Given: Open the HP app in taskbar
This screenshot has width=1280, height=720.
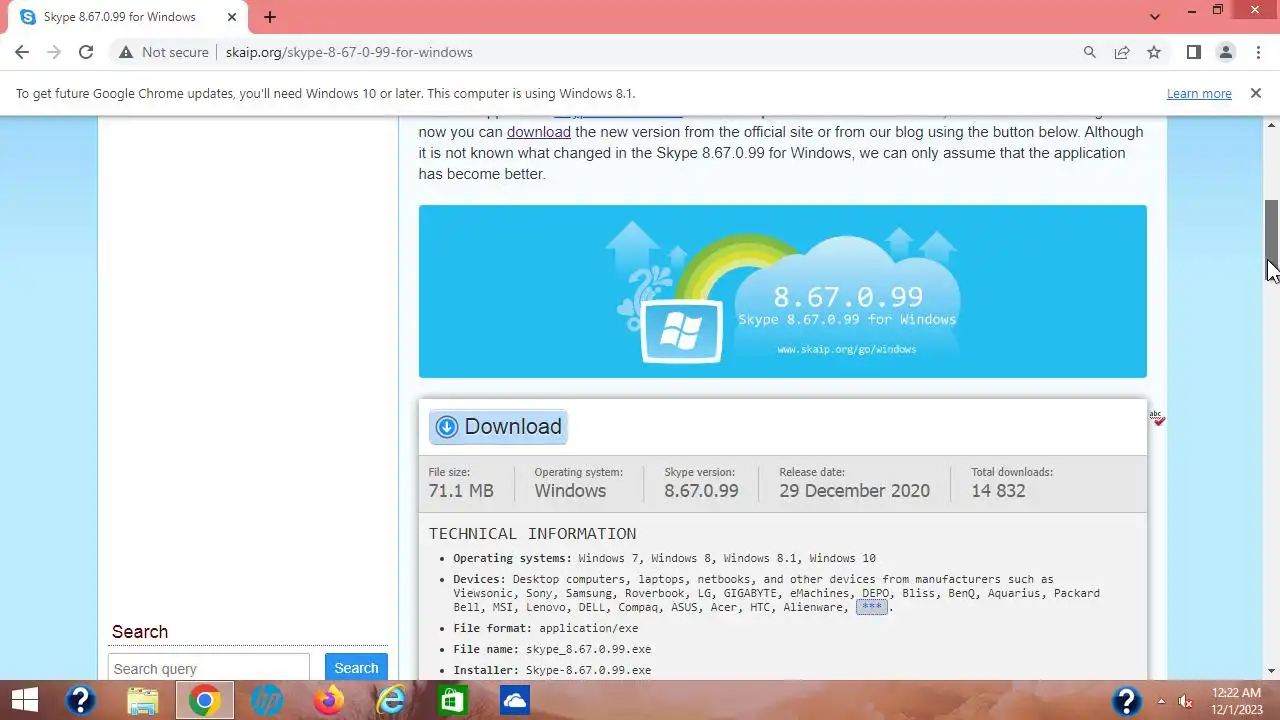Looking at the screenshot, I should click(267, 701).
